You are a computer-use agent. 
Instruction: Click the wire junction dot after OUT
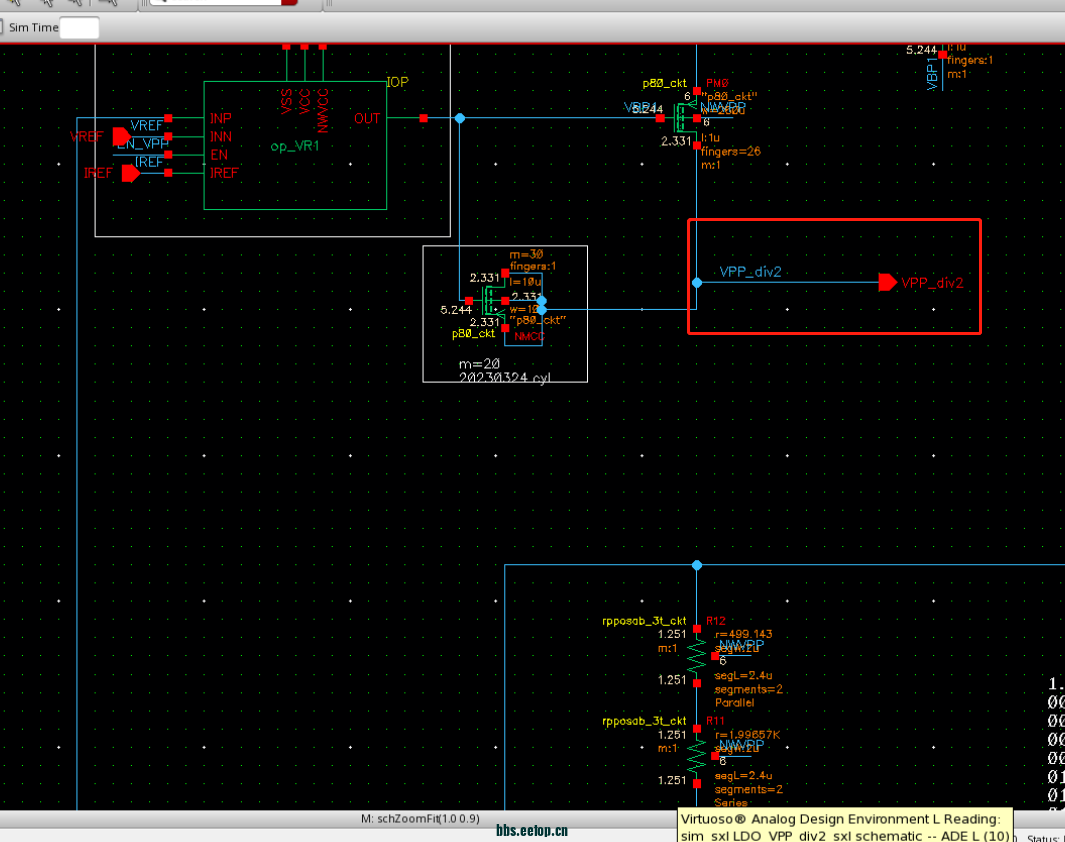pos(460,118)
